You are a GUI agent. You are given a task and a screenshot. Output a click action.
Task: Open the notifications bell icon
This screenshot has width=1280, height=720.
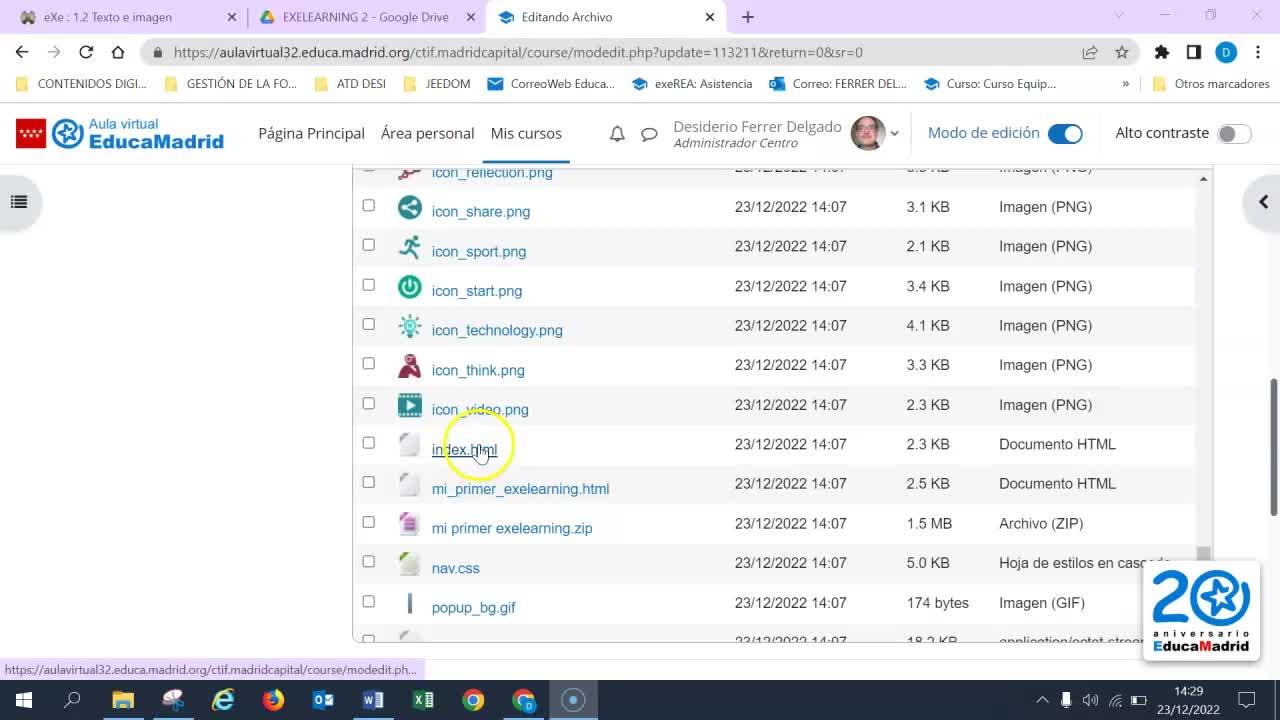[617, 134]
